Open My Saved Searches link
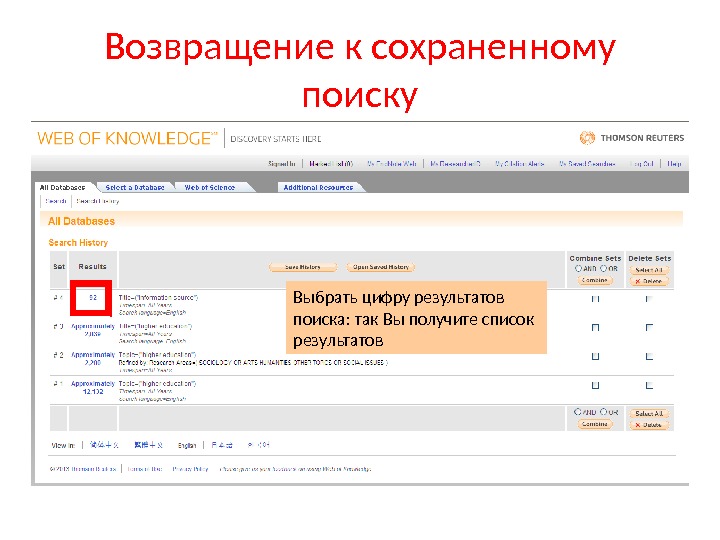Viewport: 720px width, 540px height. coord(587,163)
